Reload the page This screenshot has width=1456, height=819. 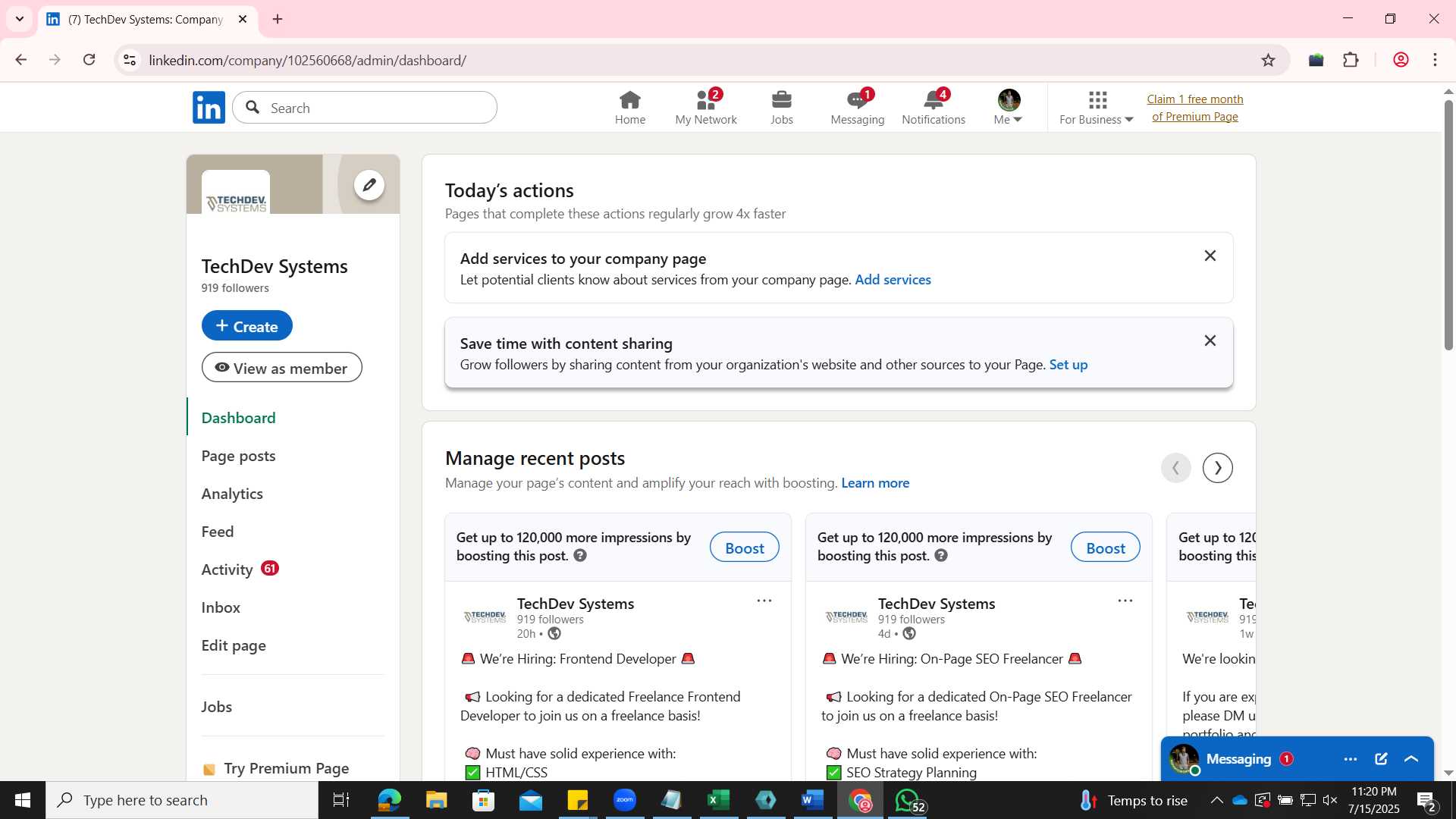[89, 60]
